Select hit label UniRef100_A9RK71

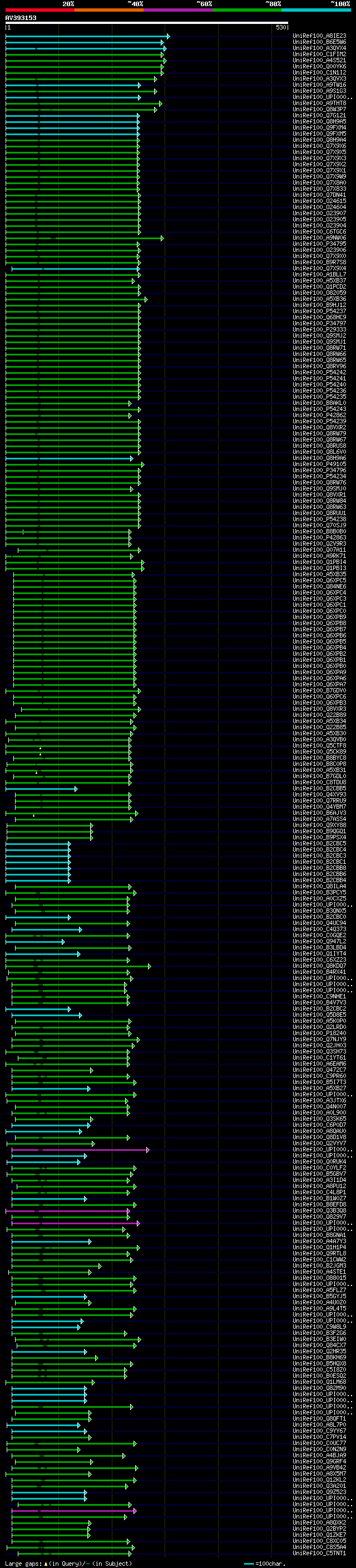(319, 556)
